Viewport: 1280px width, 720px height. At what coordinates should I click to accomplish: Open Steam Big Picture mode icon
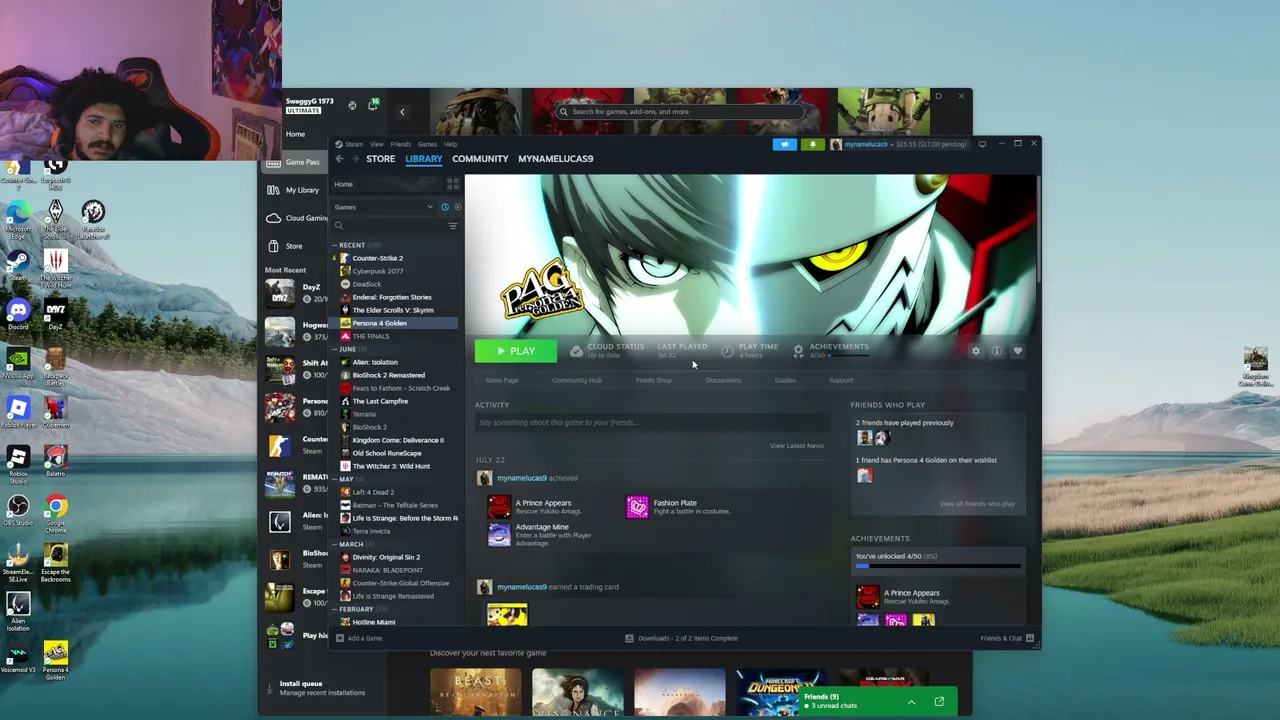coord(982,144)
